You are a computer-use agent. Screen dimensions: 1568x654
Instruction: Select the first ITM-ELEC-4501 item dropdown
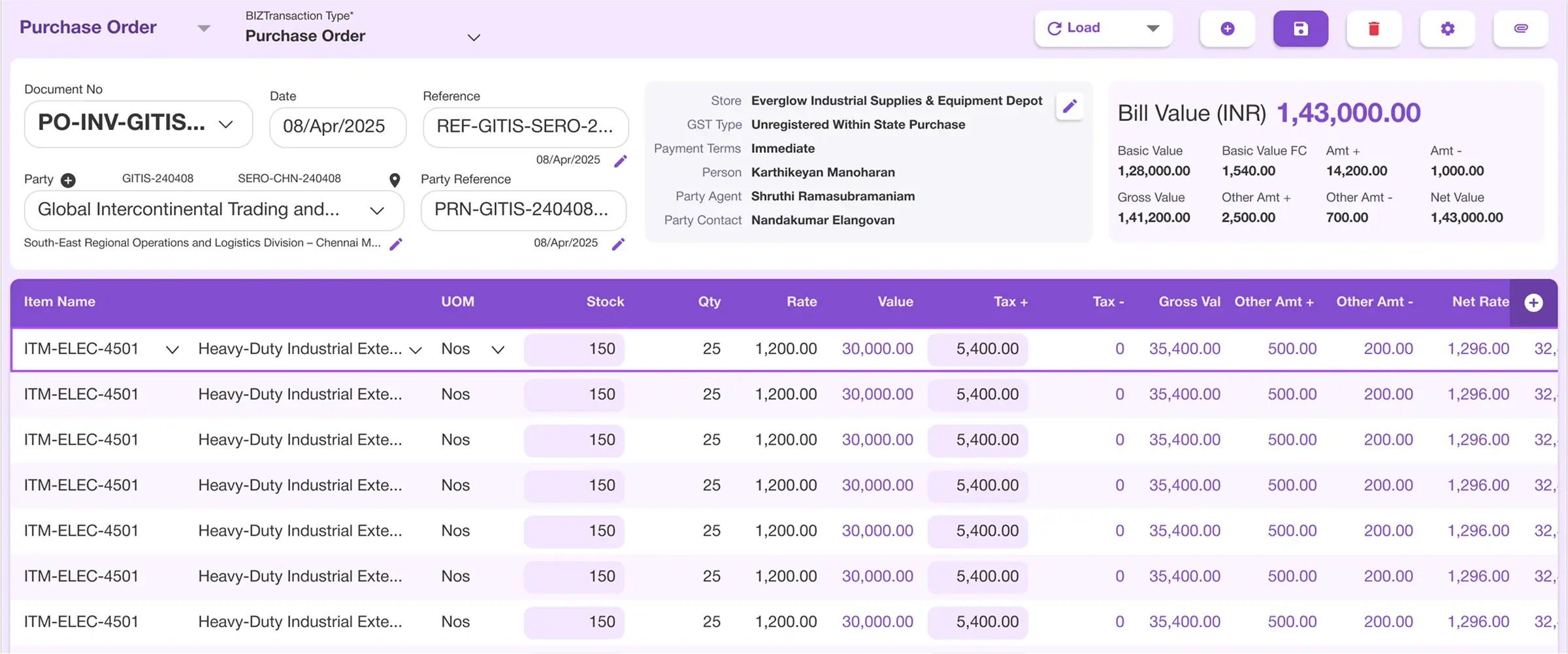[x=172, y=350]
